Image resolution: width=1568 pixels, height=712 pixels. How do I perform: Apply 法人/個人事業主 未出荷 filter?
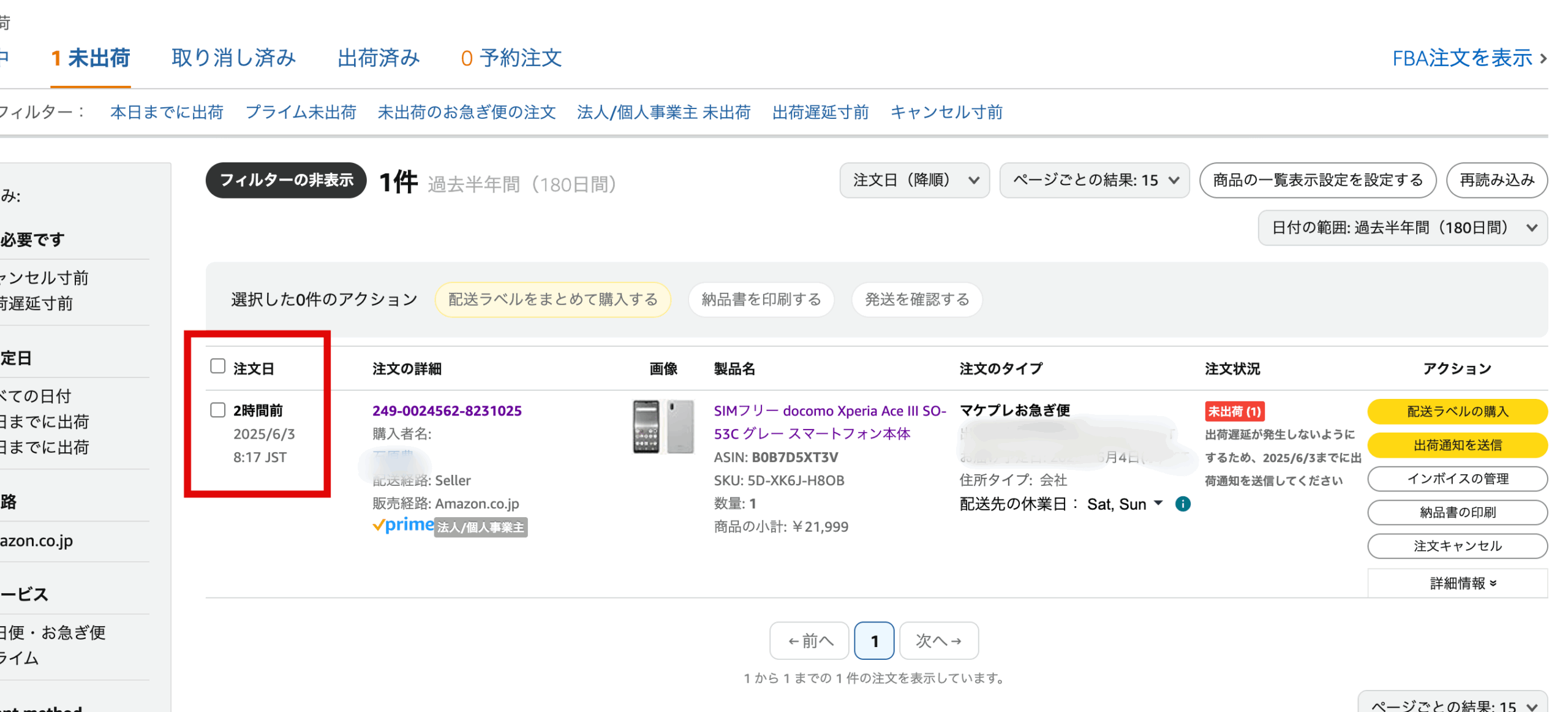coord(663,112)
